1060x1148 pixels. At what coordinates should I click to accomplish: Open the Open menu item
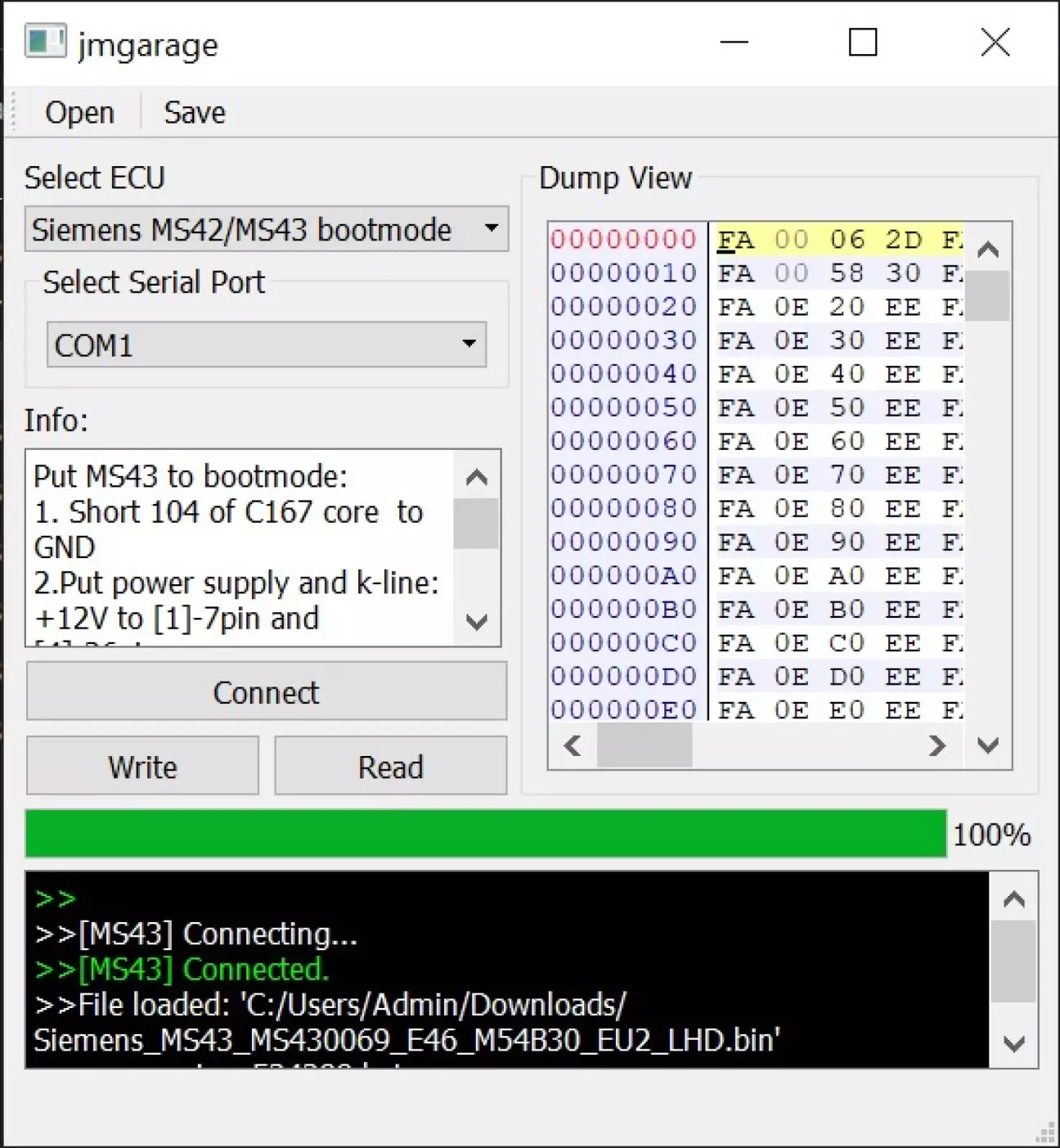tap(79, 113)
